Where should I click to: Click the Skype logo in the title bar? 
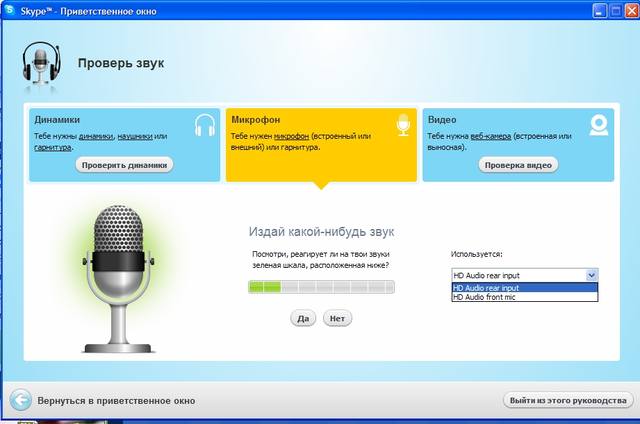[9, 10]
